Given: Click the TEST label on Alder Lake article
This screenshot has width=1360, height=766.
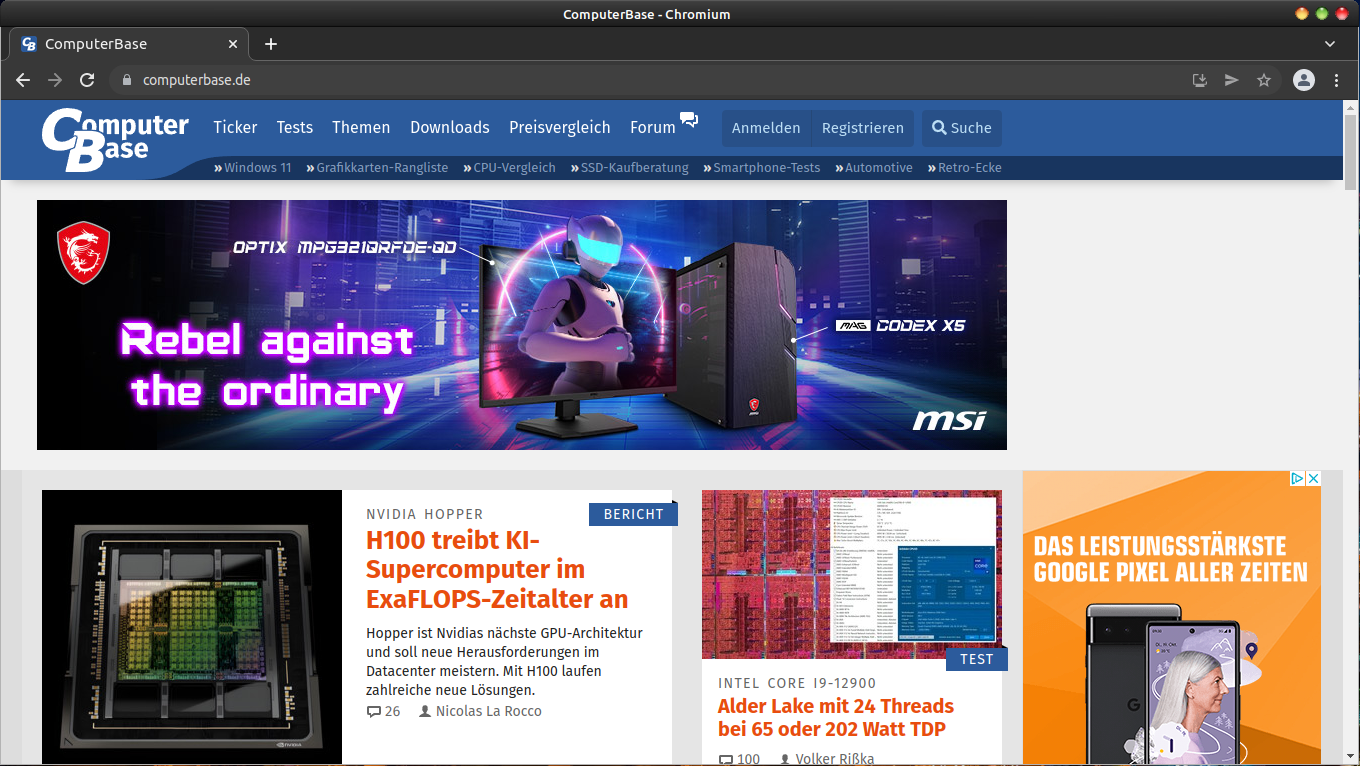Looking at the screenshot, I should pos(976,659).
